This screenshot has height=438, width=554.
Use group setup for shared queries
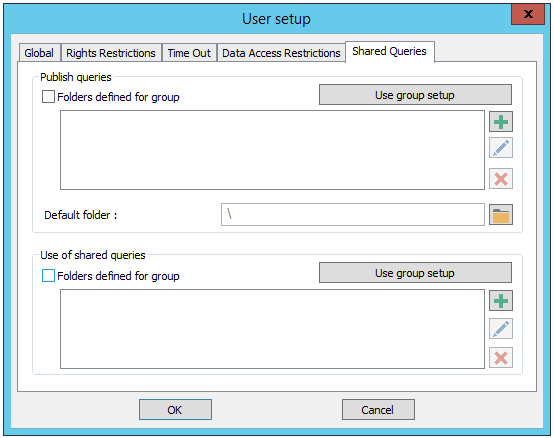(415, 273)
